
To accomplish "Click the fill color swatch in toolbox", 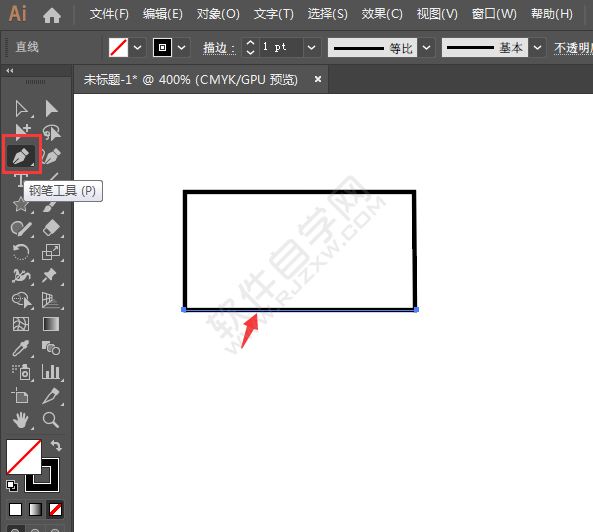I will click(x=23, y=456).
